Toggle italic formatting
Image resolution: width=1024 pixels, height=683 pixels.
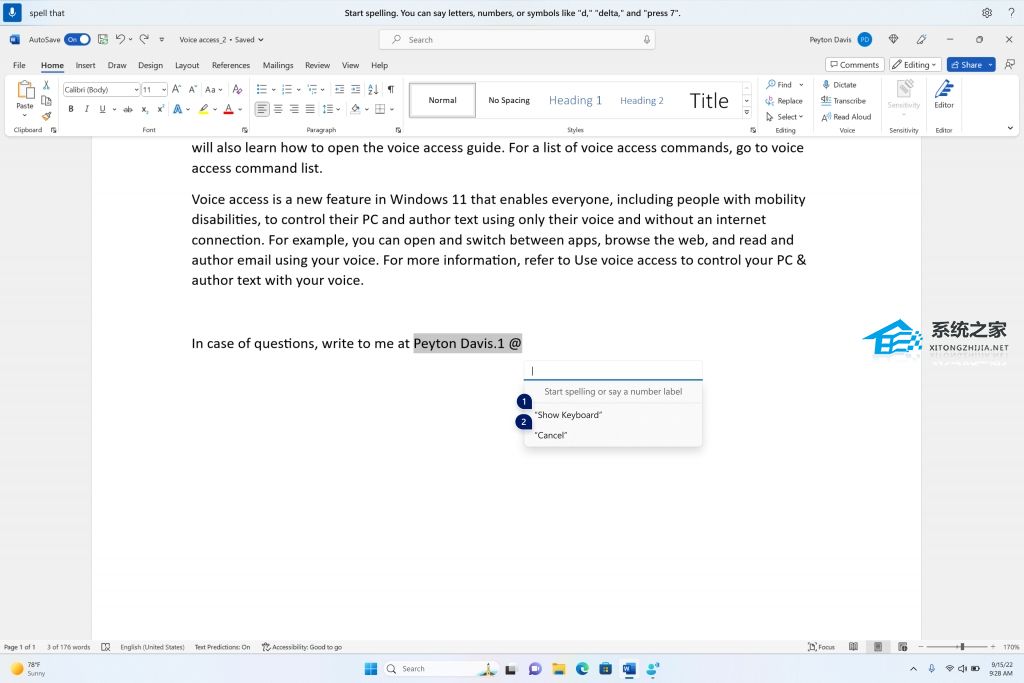pos(87,109)
